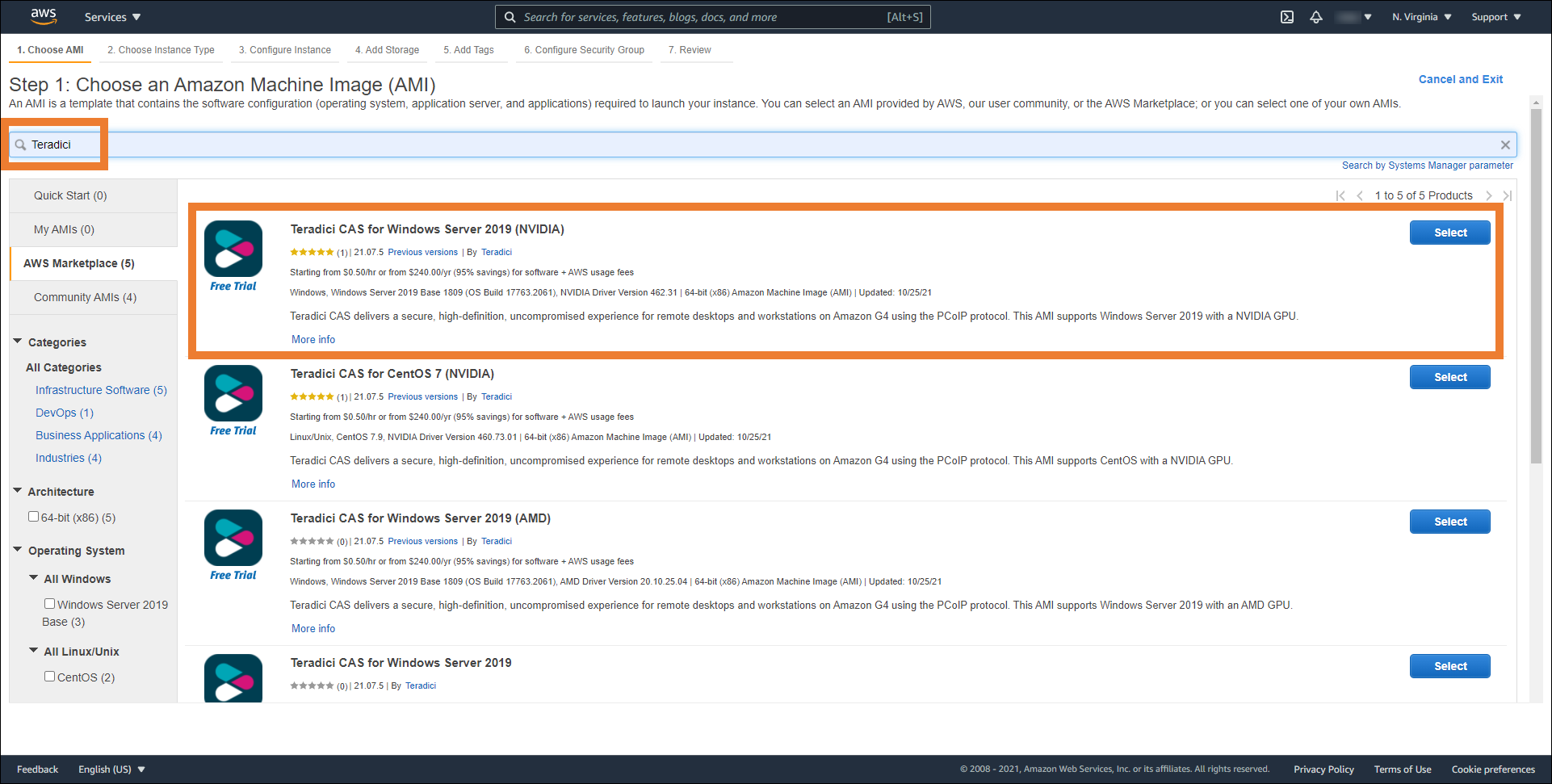Filter by Industries (4) category
The width and height of the screenshot is (1552, 784).
[69, 458]
